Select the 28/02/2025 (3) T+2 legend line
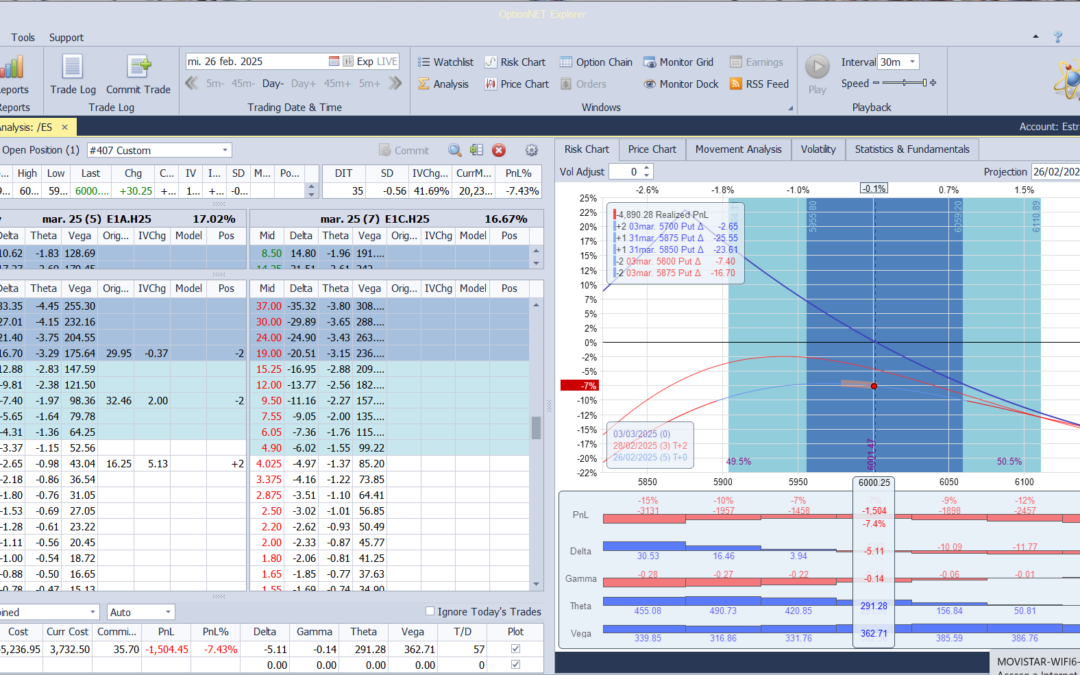The width and height of the screenshot is (1080, 675). 650,446
